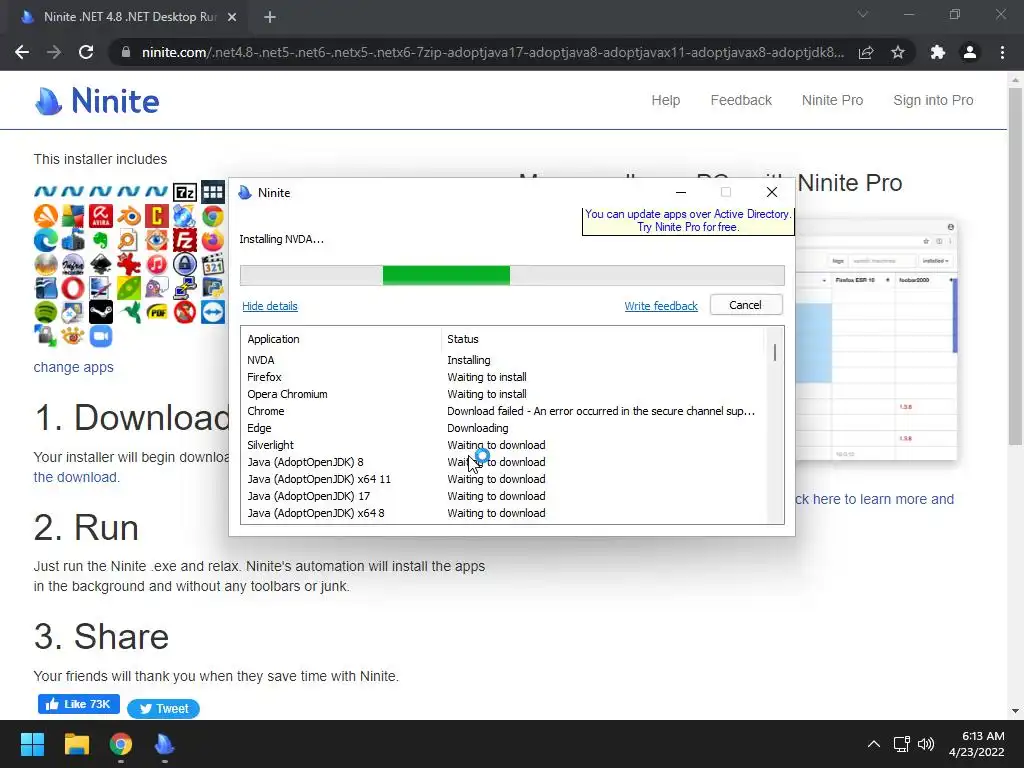The image size is (1024, 768).
Task: Click the installer progress bar
Action: pyautogui.click(x=512, y=276)
